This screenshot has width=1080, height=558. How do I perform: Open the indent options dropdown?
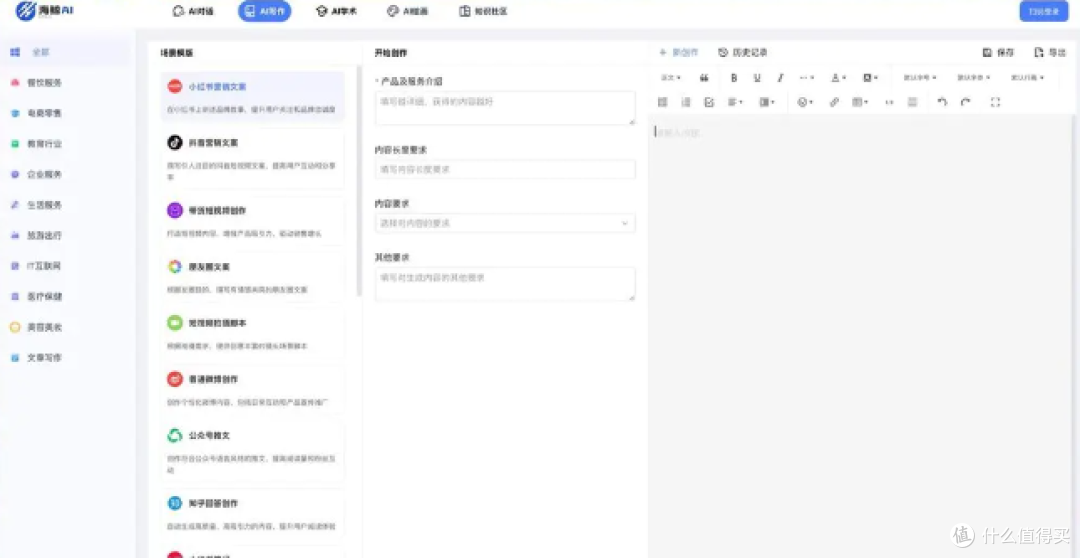(x=767, y=102)
